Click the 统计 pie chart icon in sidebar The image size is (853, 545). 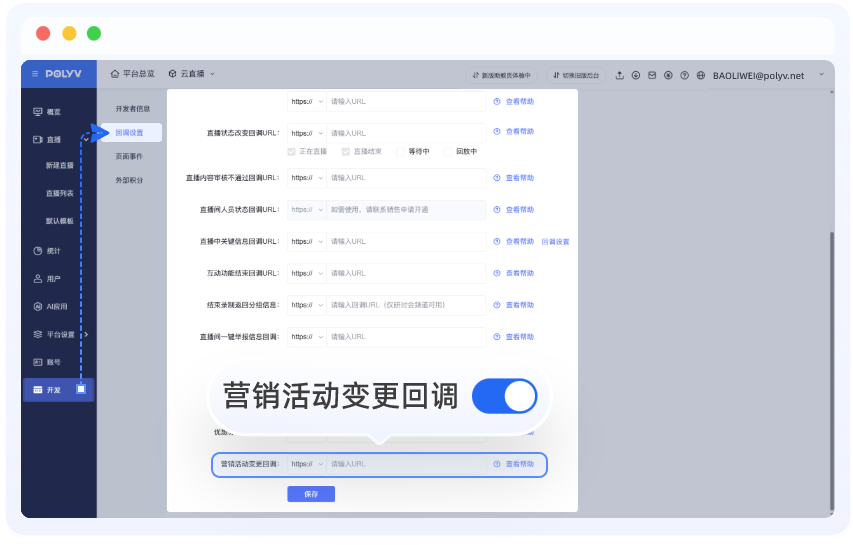pos(38,251)
